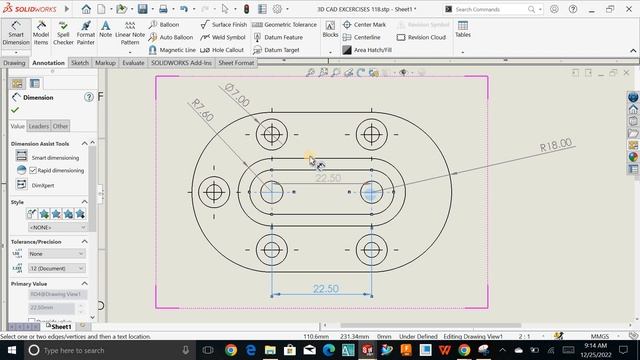Open the style NONE dropdown
The width and height of the screenshot is (640, 360).
(x=57, y=227)
